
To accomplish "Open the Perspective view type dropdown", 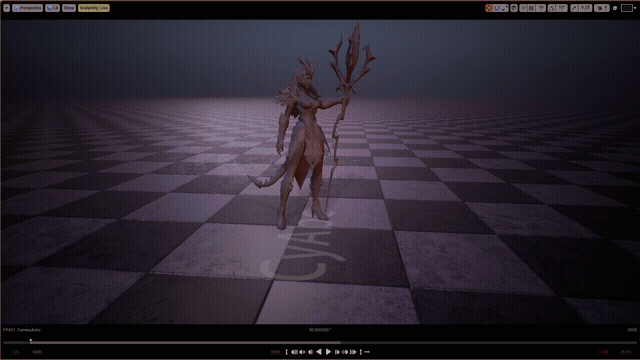I will [27, 8].
